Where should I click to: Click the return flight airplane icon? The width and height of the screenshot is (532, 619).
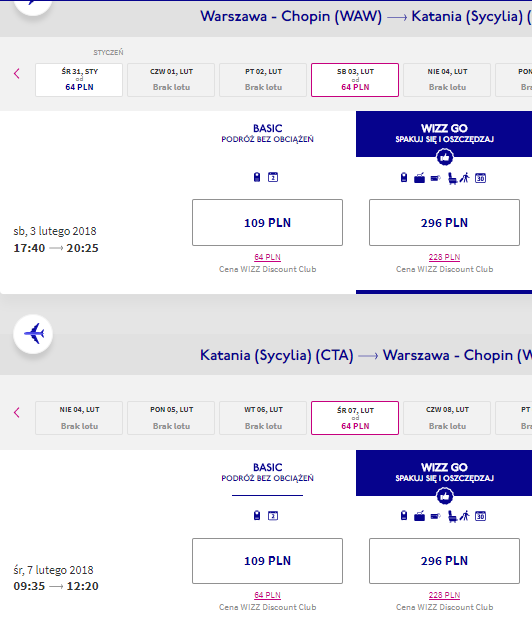coord(33,334)
